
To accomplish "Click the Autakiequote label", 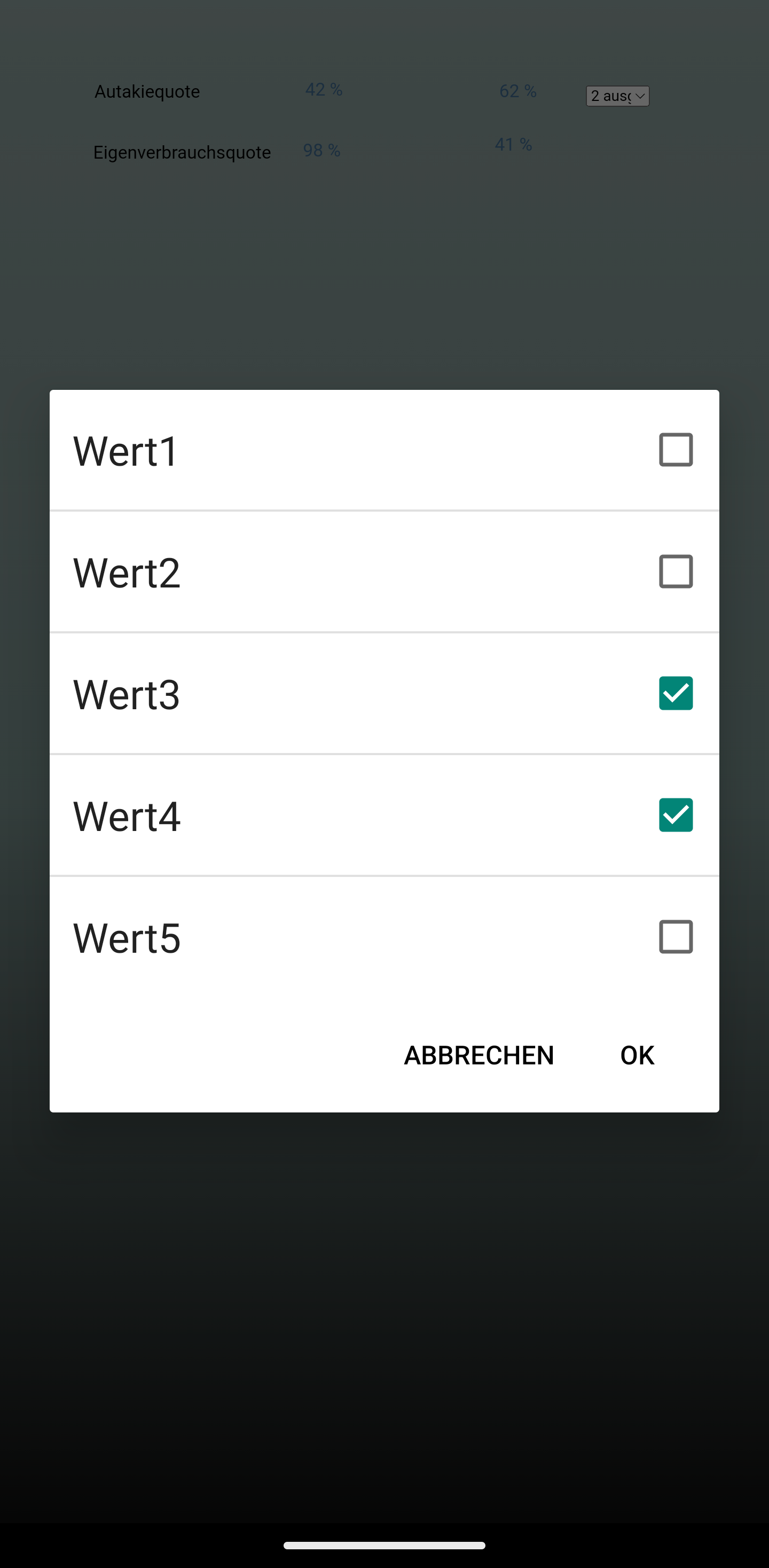I will (147, 91).
